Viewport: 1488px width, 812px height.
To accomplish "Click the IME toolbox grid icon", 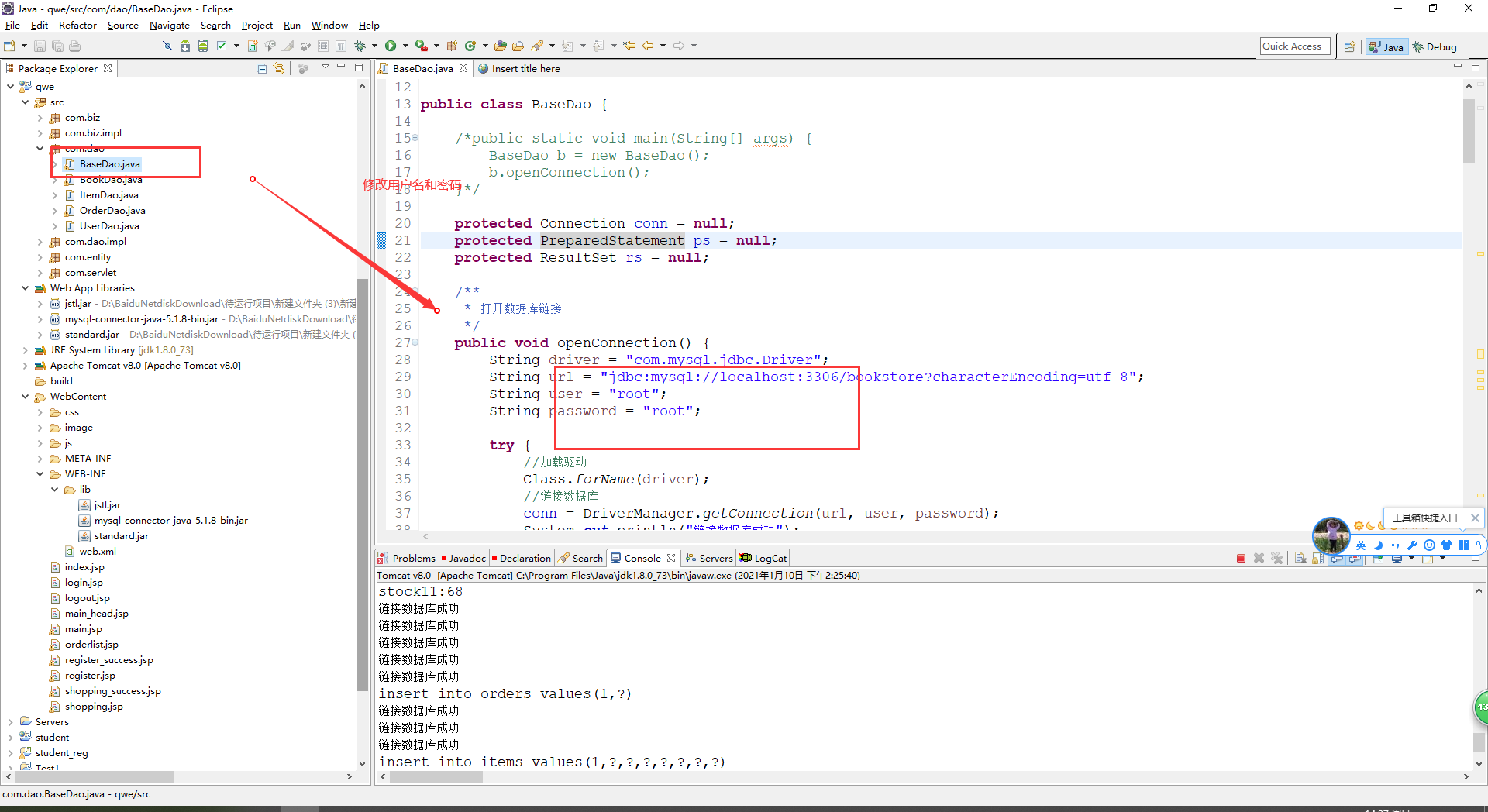I will [x=1463, y=545].
